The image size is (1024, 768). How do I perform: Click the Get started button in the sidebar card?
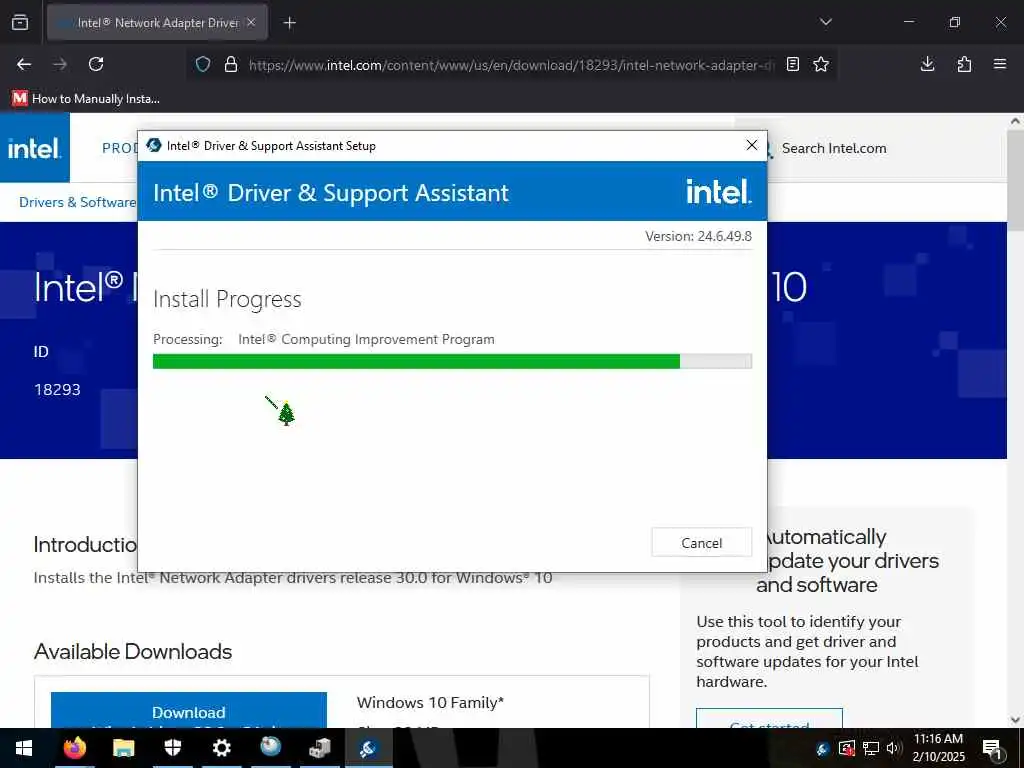769,719
